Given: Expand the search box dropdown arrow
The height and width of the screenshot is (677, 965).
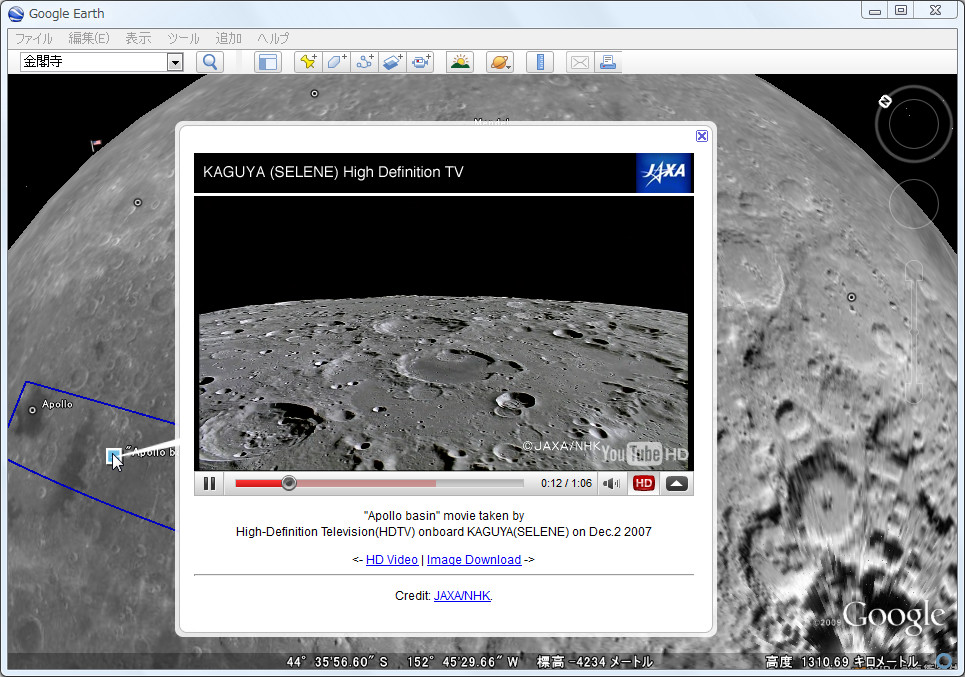Looking at the screenshot, I should click(175, 62).
